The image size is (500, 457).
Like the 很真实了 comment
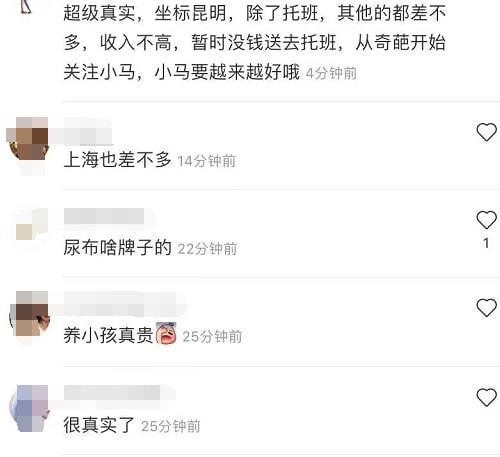(486, 397)
